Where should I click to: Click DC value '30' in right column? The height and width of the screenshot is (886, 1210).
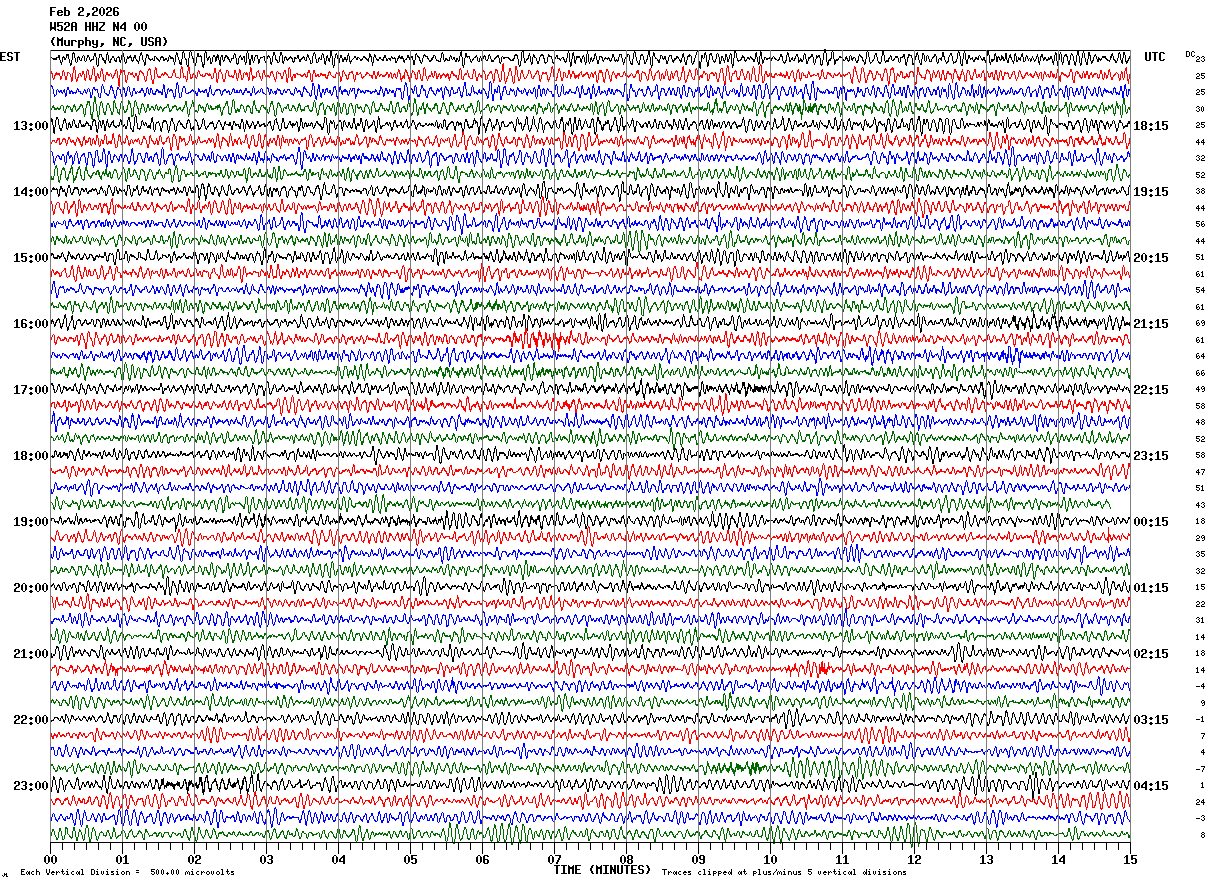pos(1200,109)
